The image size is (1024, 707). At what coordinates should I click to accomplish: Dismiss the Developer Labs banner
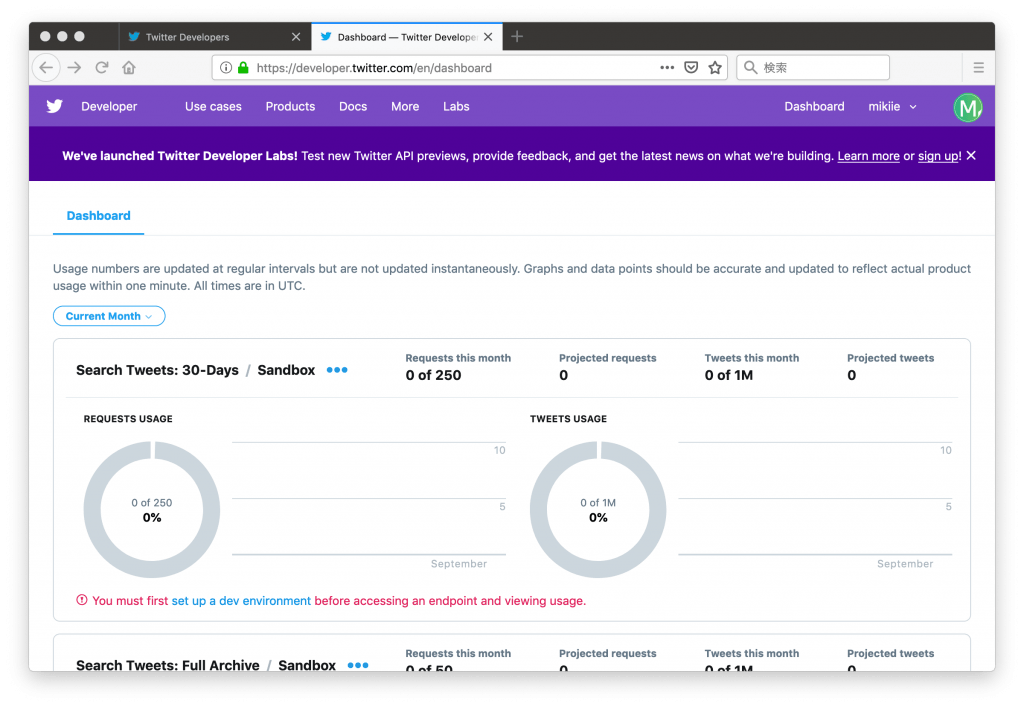tap(971, 156)
